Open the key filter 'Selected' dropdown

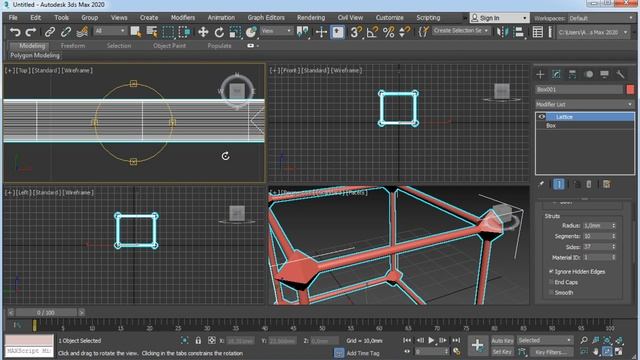click(x=545, y=340)
